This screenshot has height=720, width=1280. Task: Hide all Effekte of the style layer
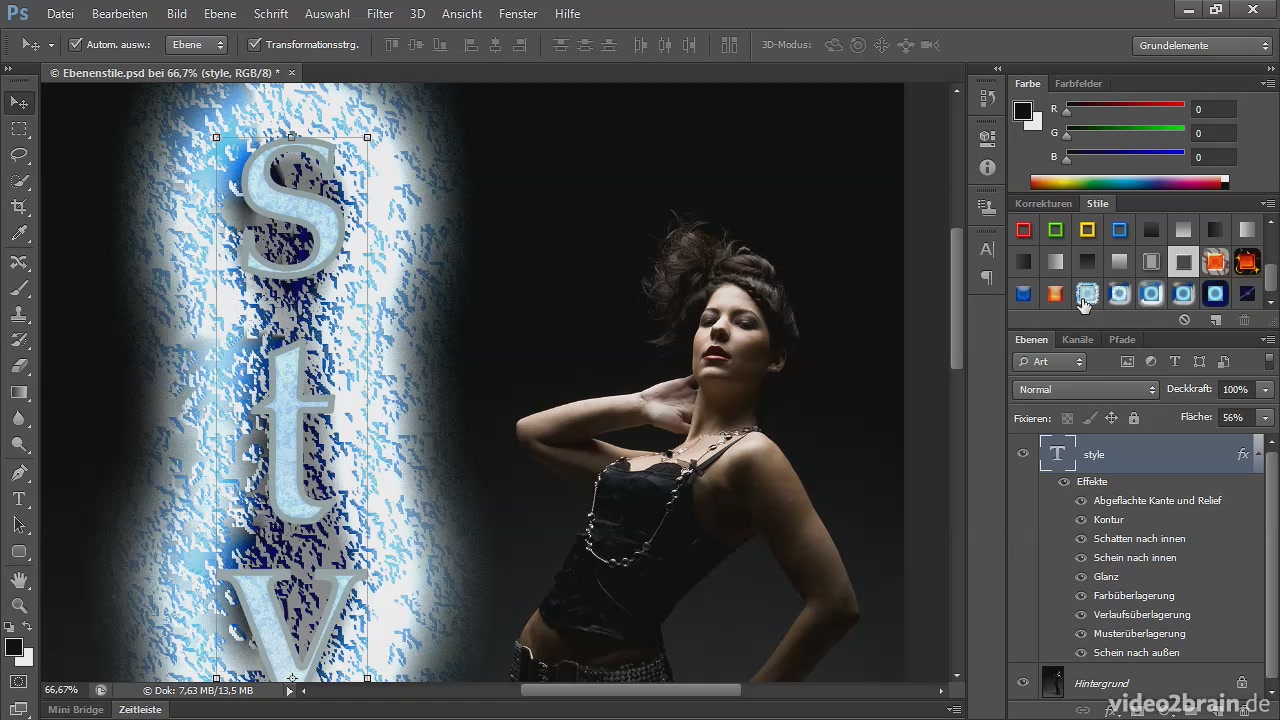1064,482
